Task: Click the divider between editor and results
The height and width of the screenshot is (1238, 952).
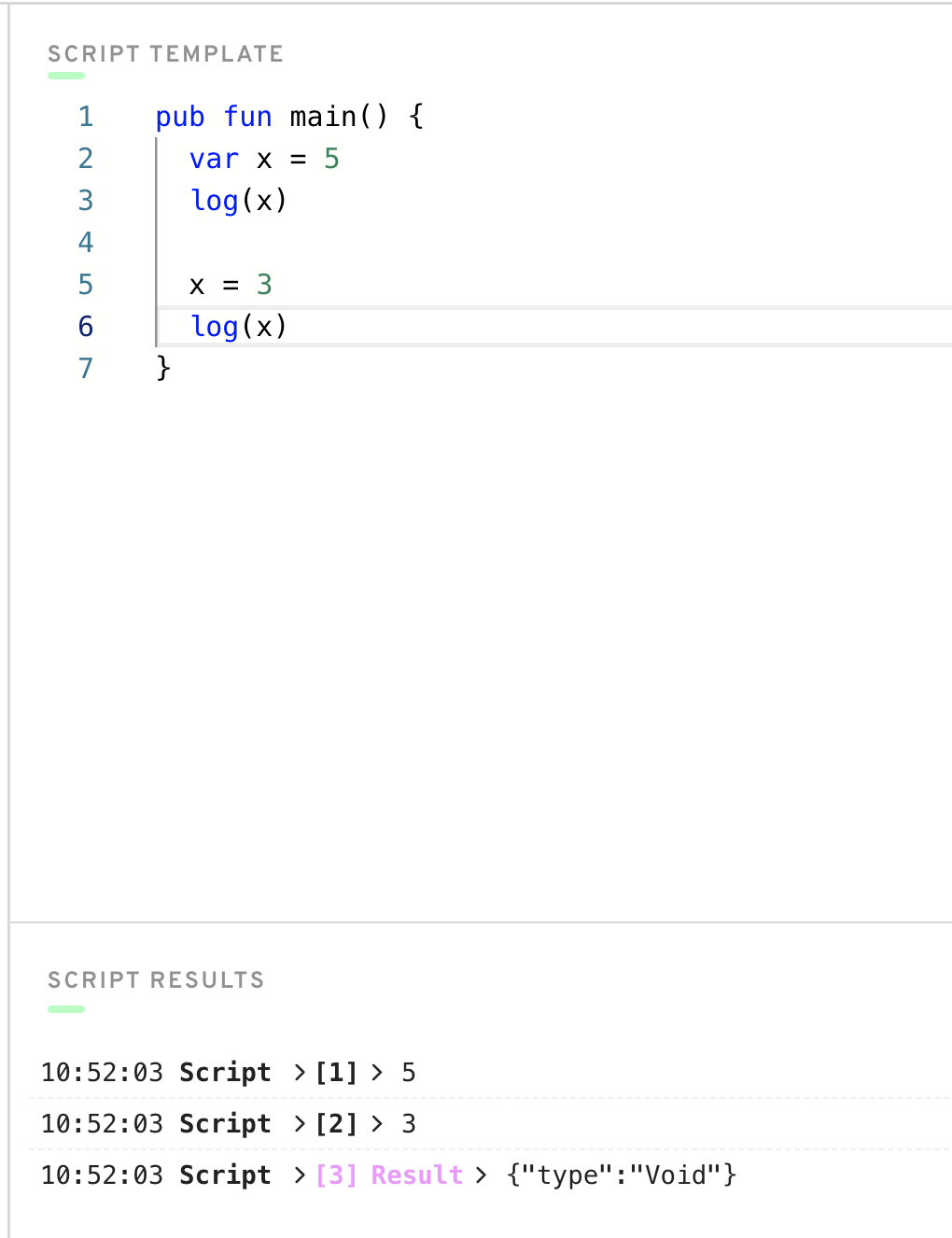Action: click(481, 922)
